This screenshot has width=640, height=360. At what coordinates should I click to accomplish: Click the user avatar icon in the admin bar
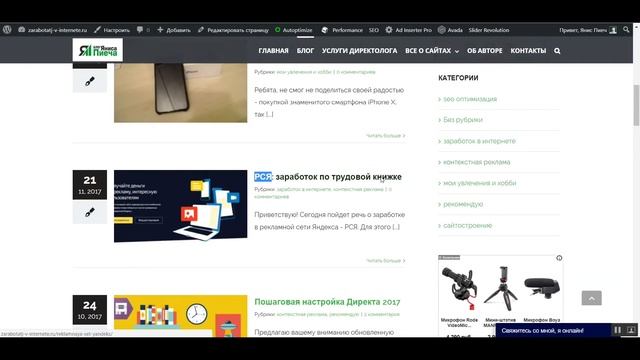click(x=613, y=30)
